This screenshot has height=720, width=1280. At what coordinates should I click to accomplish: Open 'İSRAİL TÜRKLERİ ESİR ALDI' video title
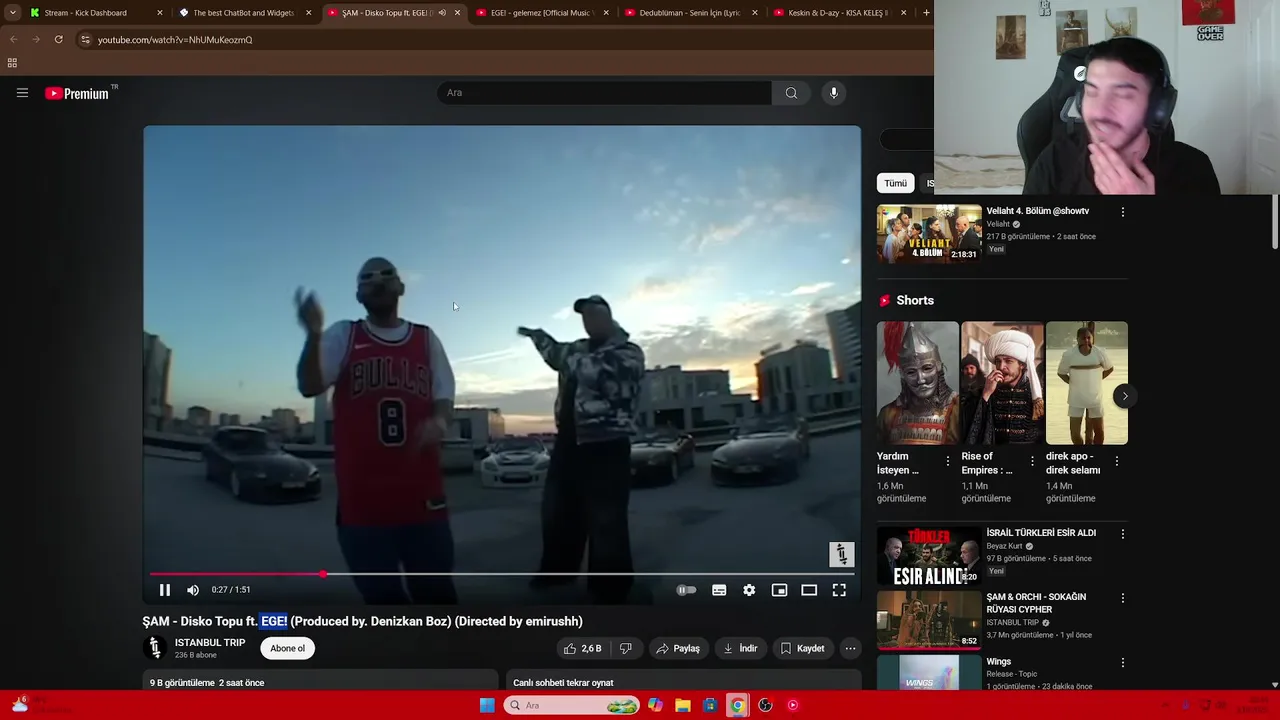(x=1041, y=533)
